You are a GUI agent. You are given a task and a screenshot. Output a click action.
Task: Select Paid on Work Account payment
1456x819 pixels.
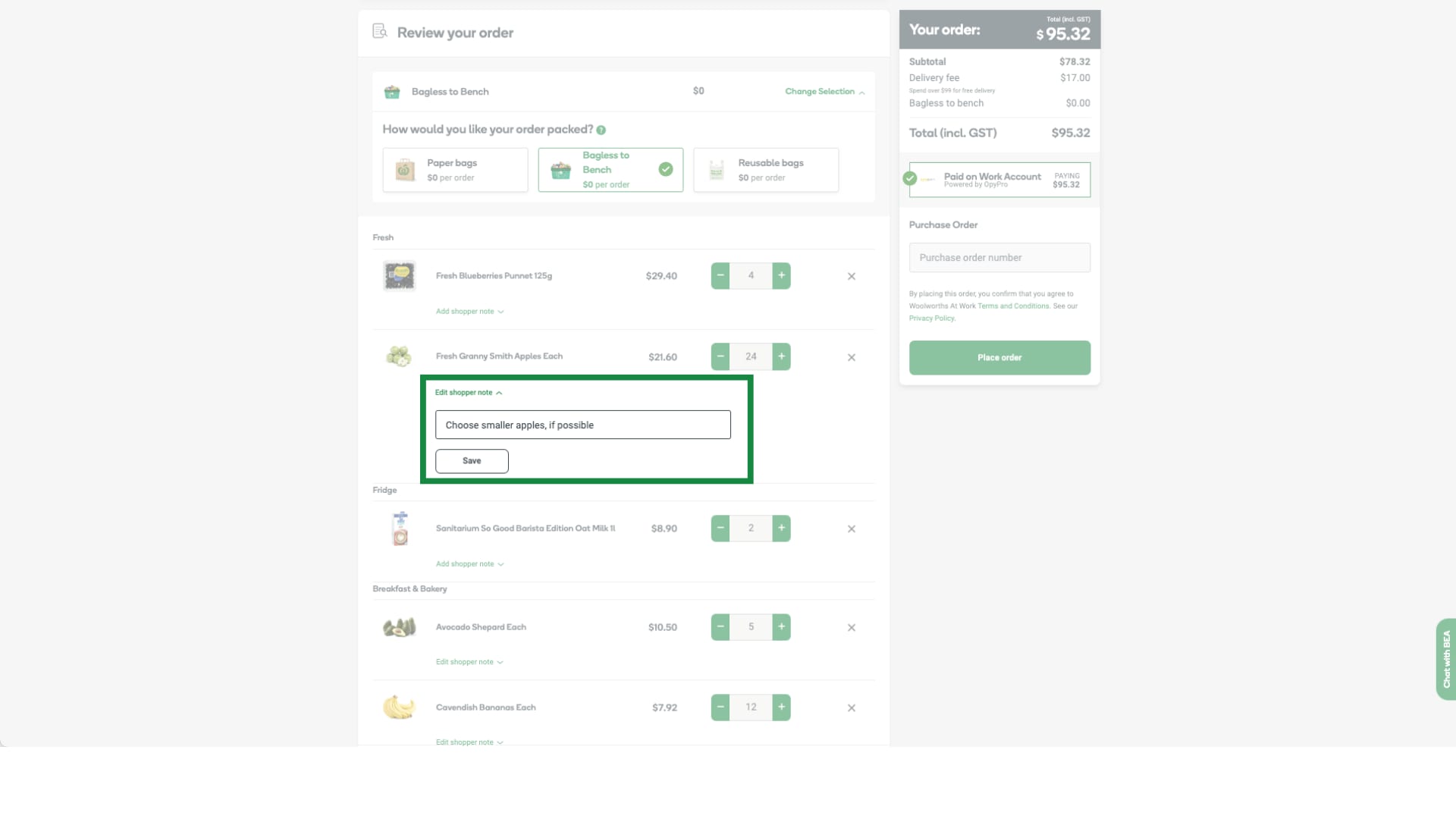(x=999, y=180)
